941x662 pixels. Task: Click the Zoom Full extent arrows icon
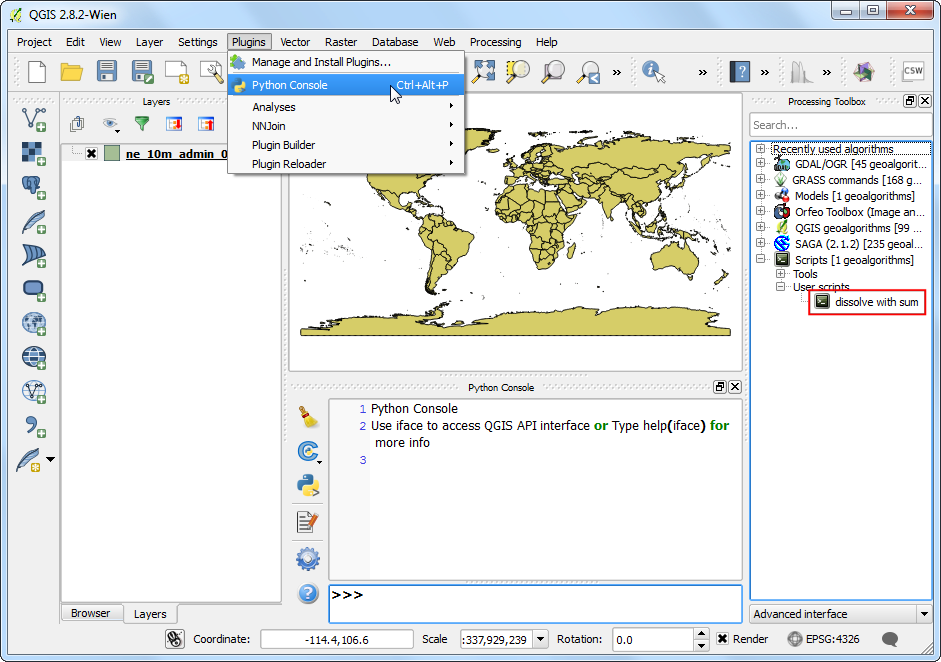pos(483,71)
